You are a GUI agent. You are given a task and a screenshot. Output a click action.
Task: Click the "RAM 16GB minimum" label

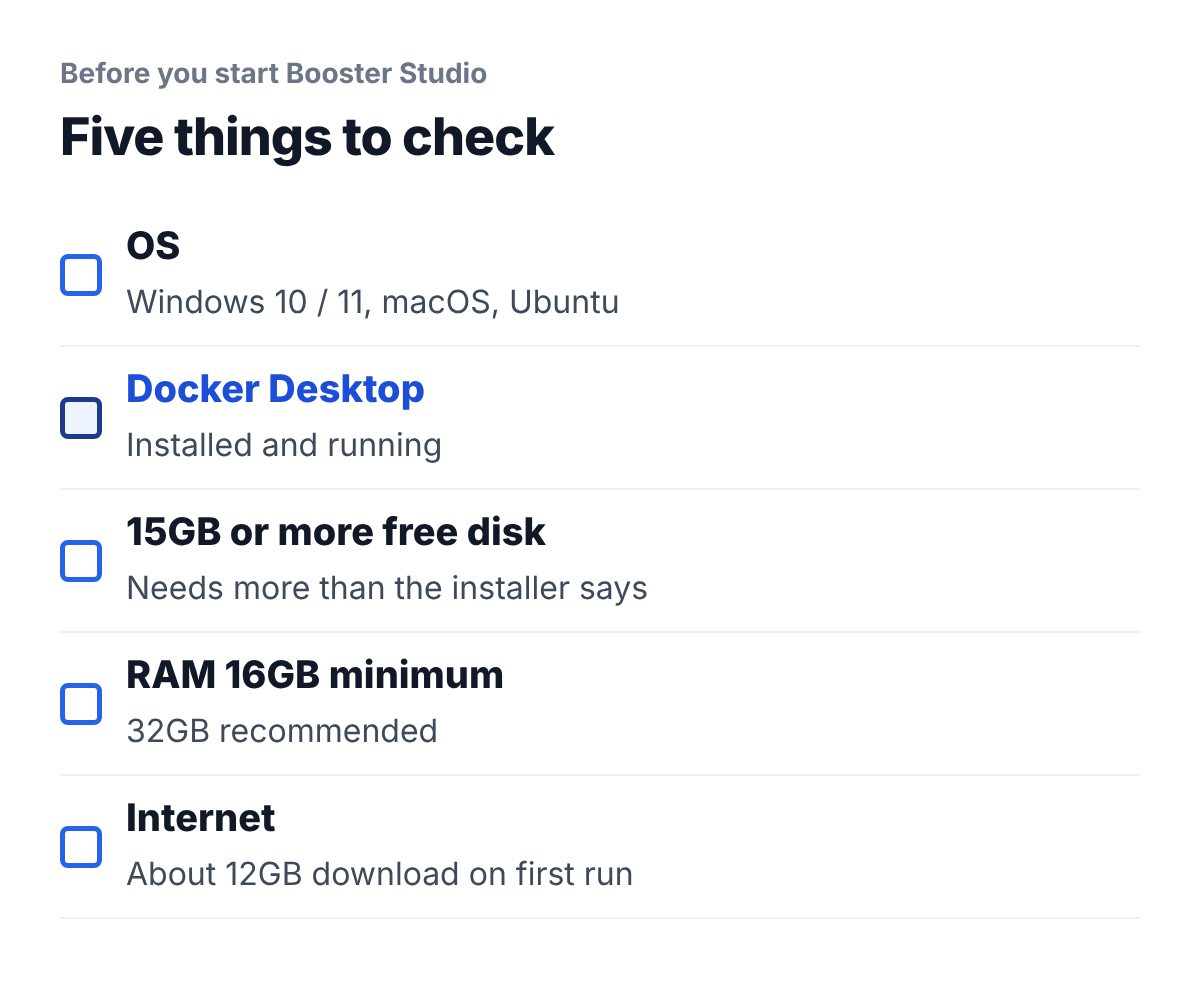coord(315,675)
